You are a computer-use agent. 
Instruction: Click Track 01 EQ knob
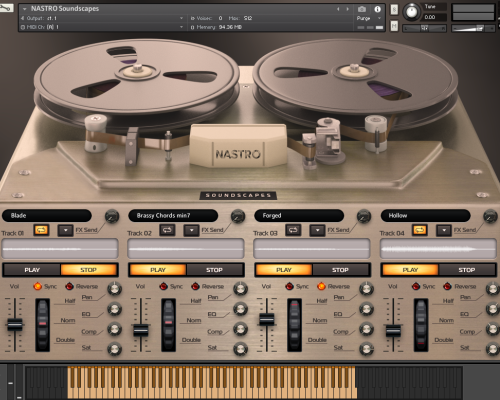(114, 309)
